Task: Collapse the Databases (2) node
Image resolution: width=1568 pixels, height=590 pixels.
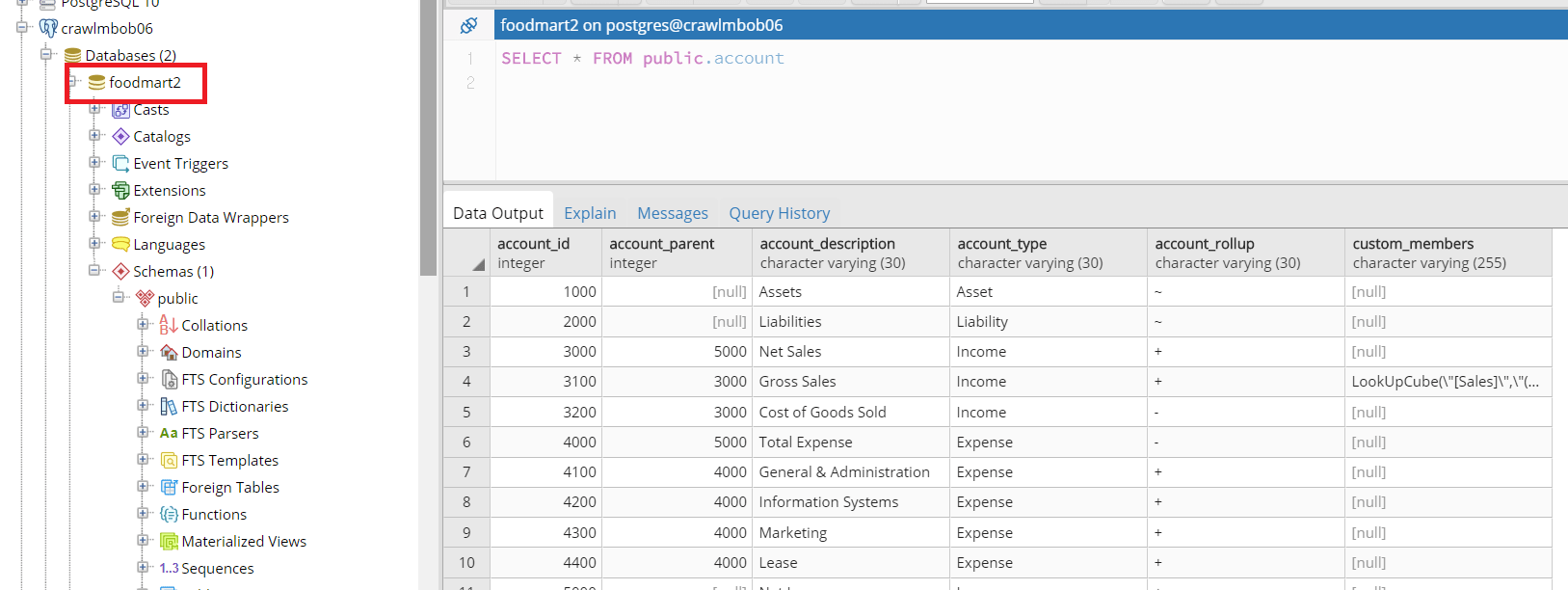Action: pos(46,54)
